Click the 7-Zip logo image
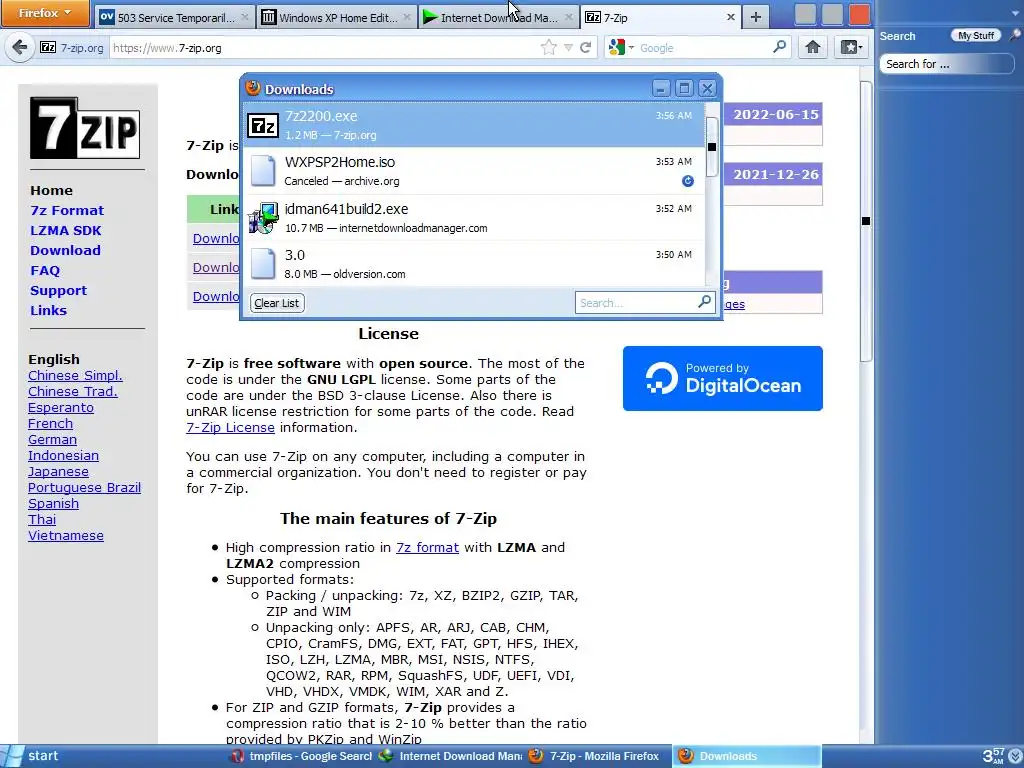Viewport: 1024px width, 768px height. [x=85, y=127]
